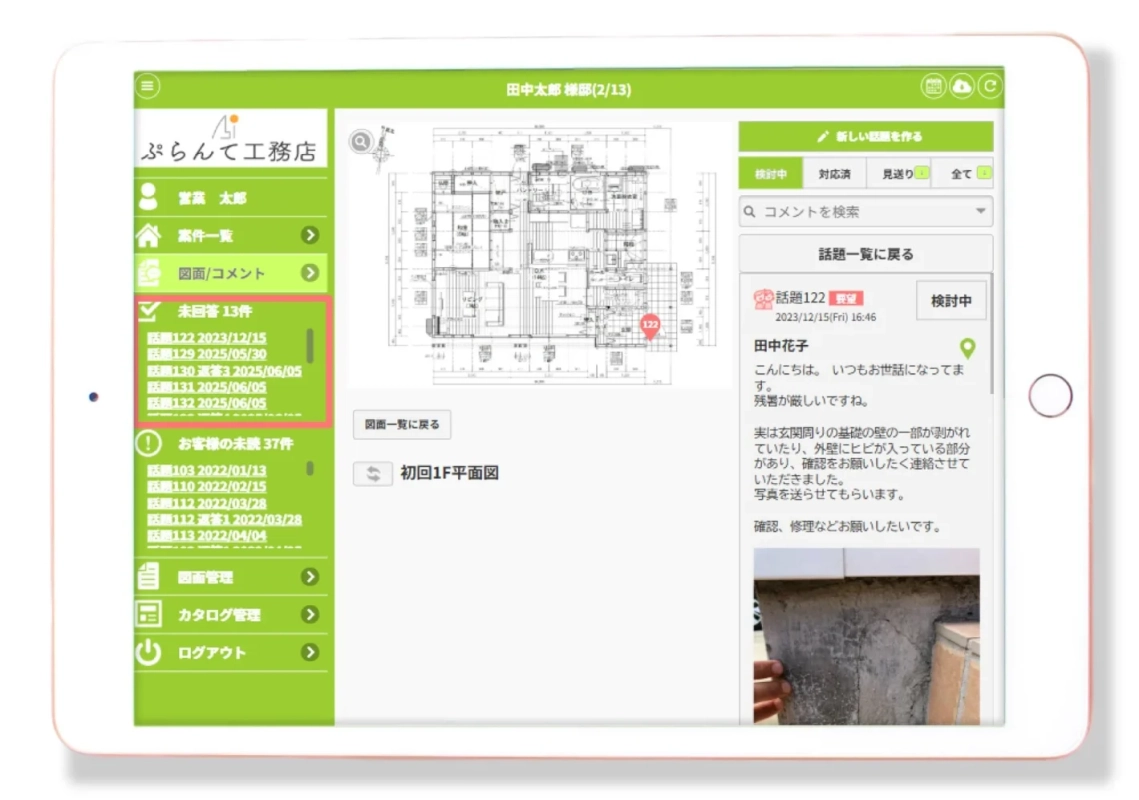Image resolution: width=1139 pixels, height=800 pixels.
Task: Open link 話題122 2023/12/15
Action: click(x=207, y=338)
